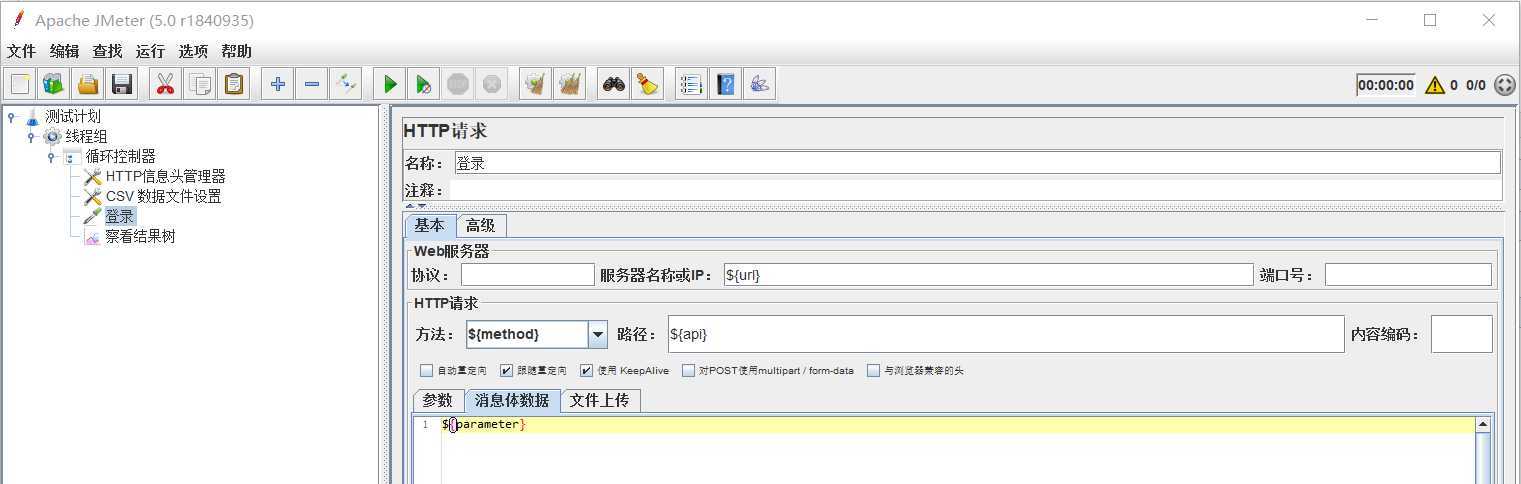The height and width of the screenshot is (484, 1521).
Task: Open the 运行 menu
Action: [x=150, y=51]
